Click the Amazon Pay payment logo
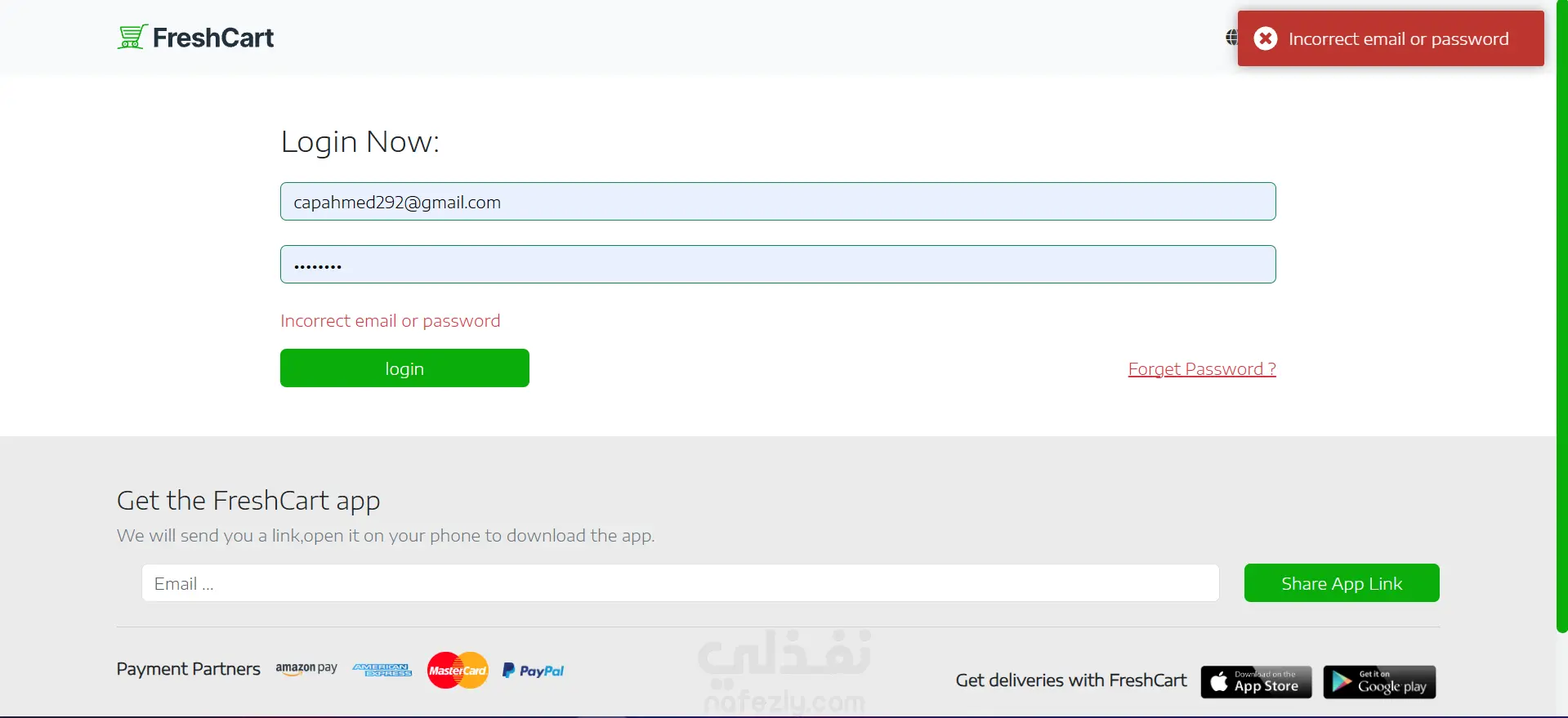This screenshot has height=718, width=1568. point(306,668)
